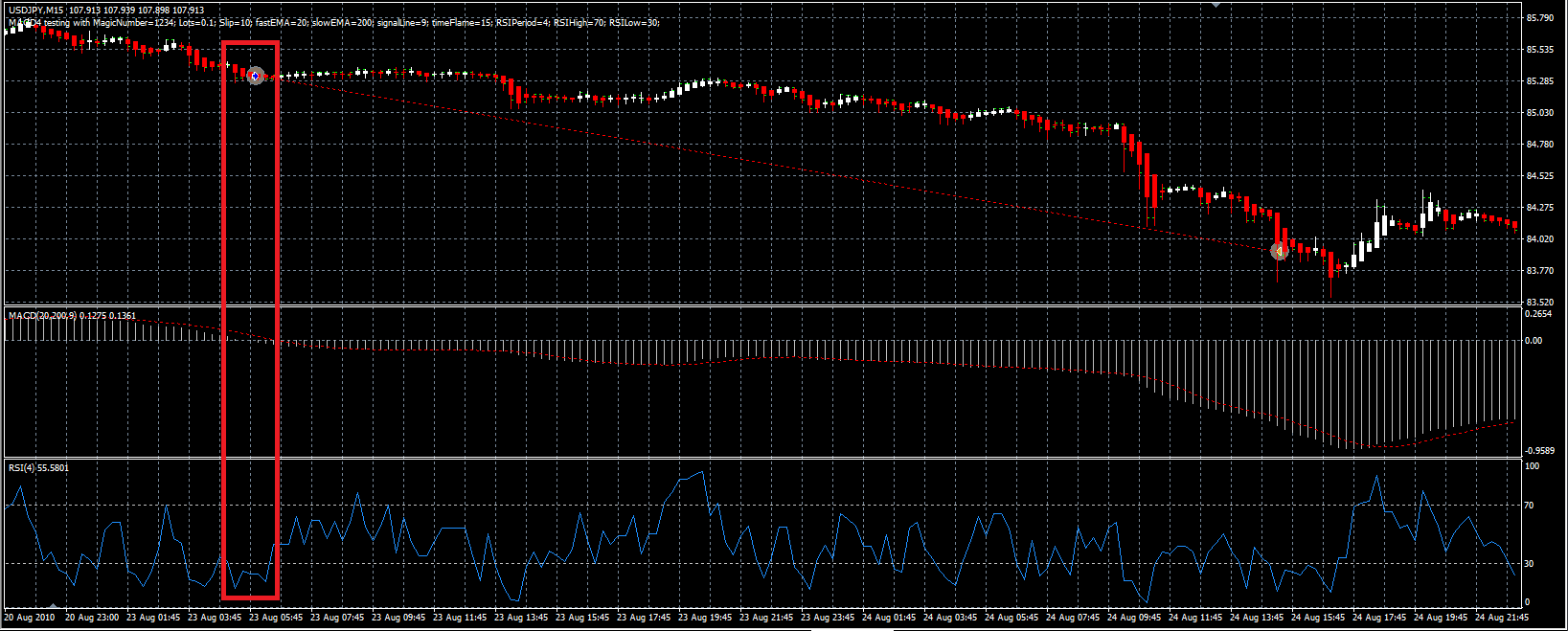Click the 84.525 price scale label
Viewport: 1568px width, 631px height.
pyautogui.click(x=1540, y=175)
